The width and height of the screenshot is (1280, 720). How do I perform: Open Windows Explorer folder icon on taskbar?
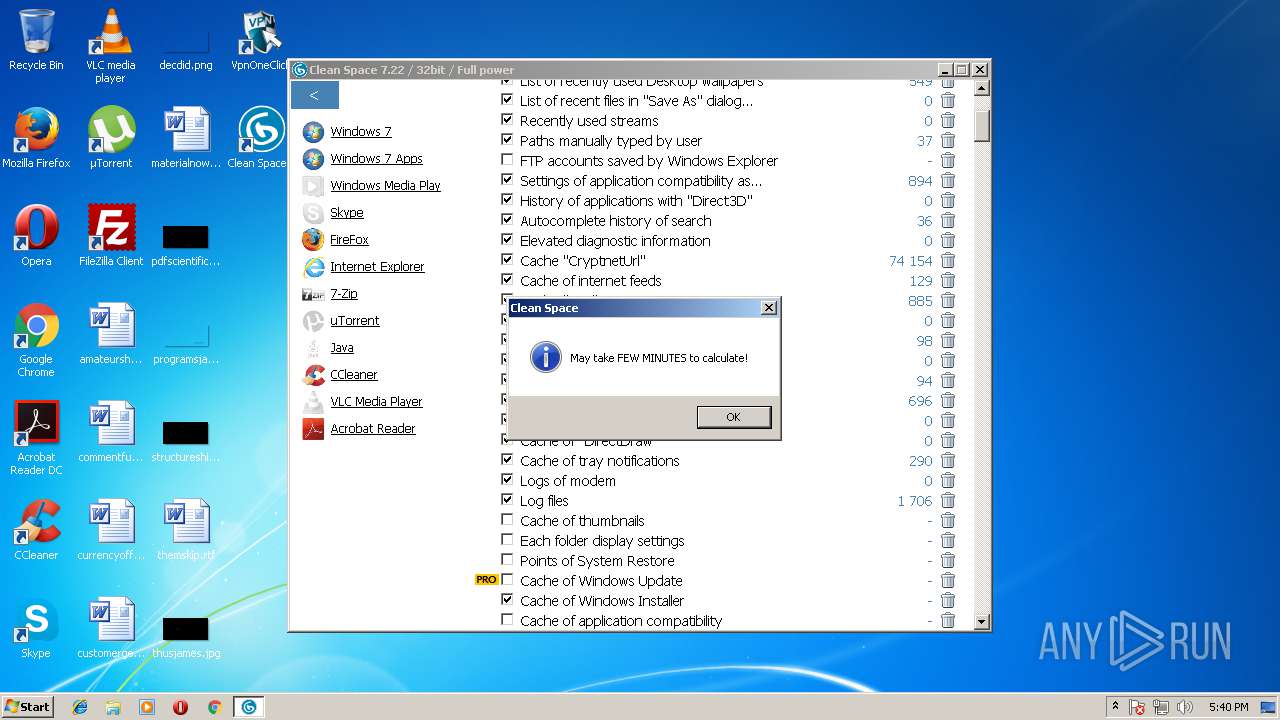(113, 707)
